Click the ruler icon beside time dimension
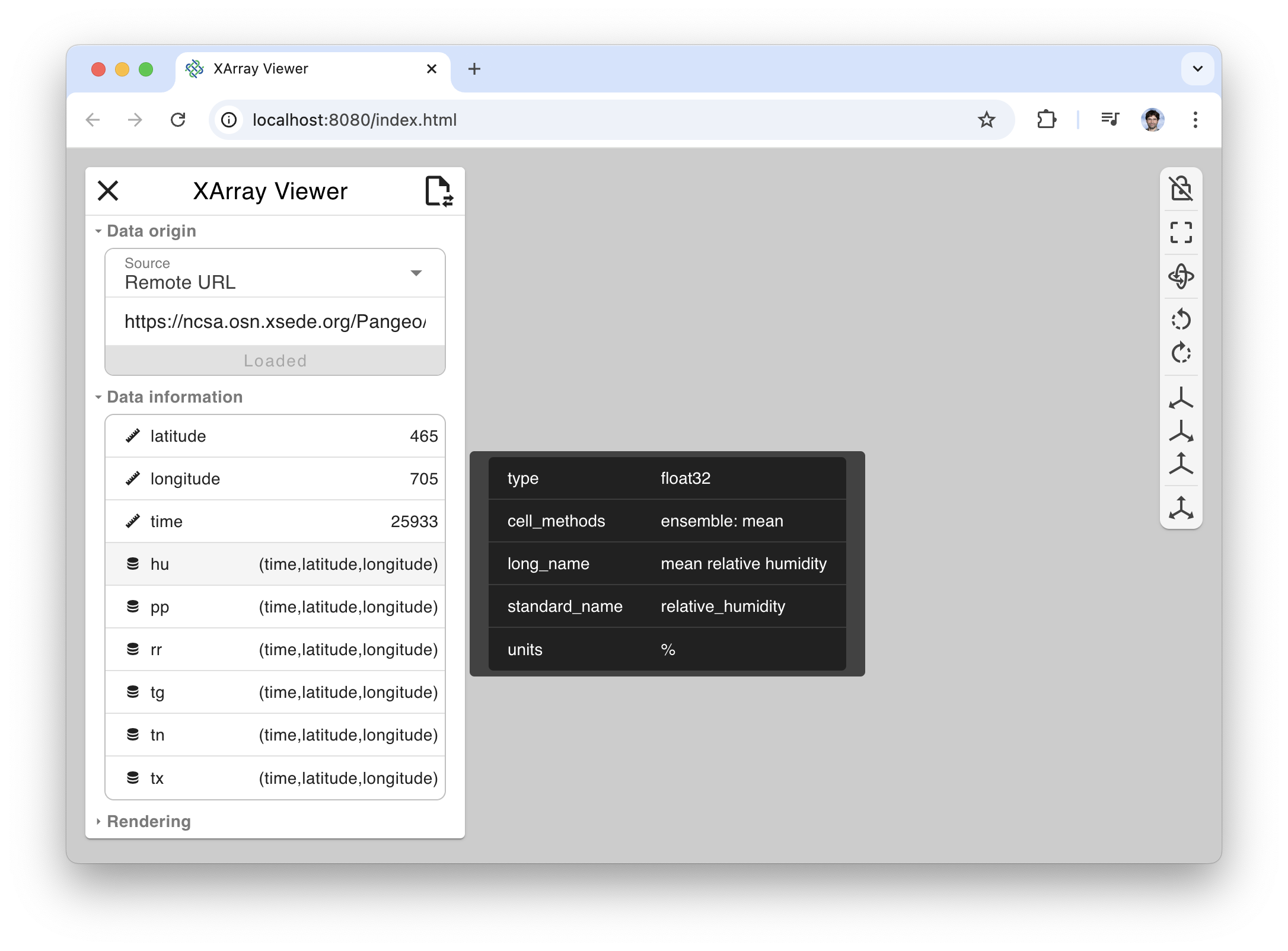Image resolution: width=1288 pixels, height=951 pixels. click(133, 521)
